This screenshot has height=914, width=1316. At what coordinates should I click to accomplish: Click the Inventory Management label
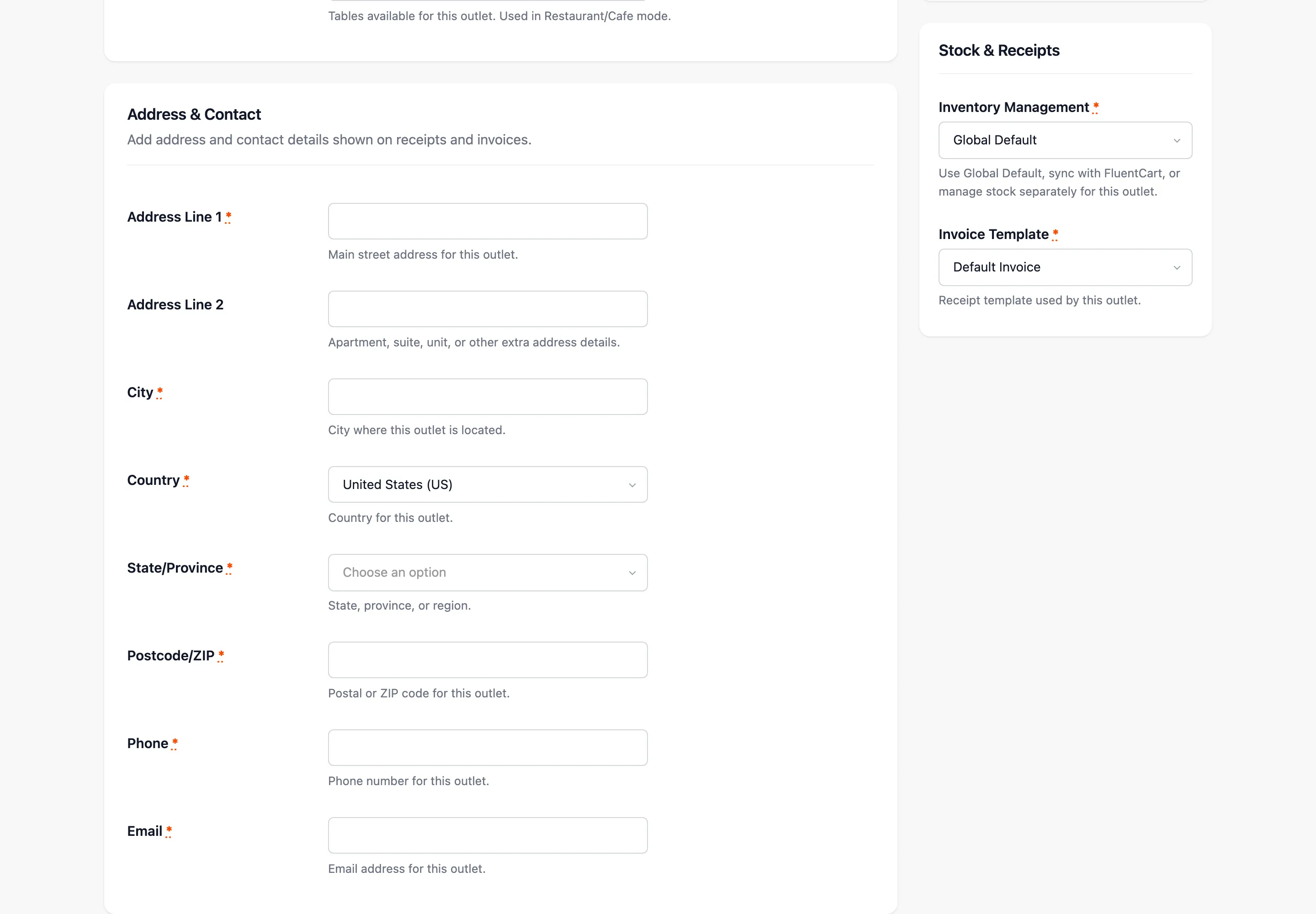1014,108
